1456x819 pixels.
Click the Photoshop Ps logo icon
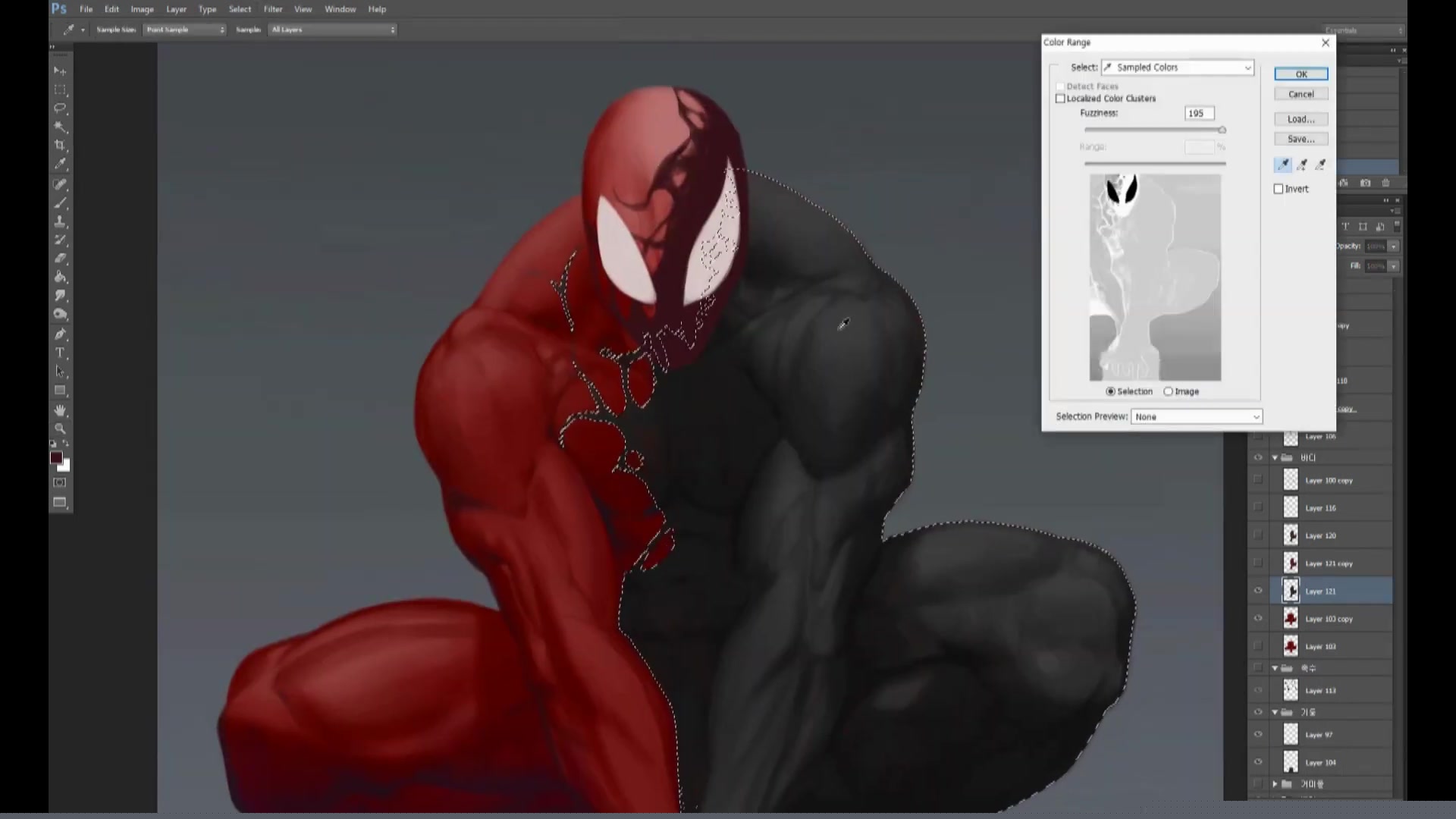[59, 9]
